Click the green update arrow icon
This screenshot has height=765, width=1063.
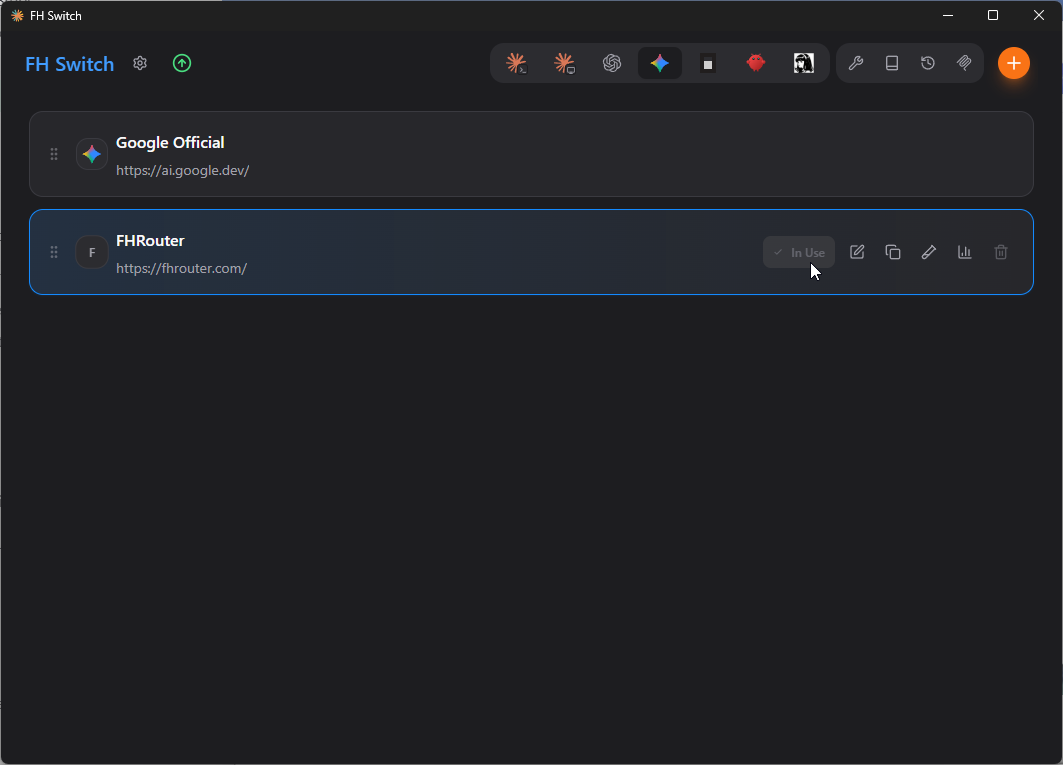click(182, 63)
